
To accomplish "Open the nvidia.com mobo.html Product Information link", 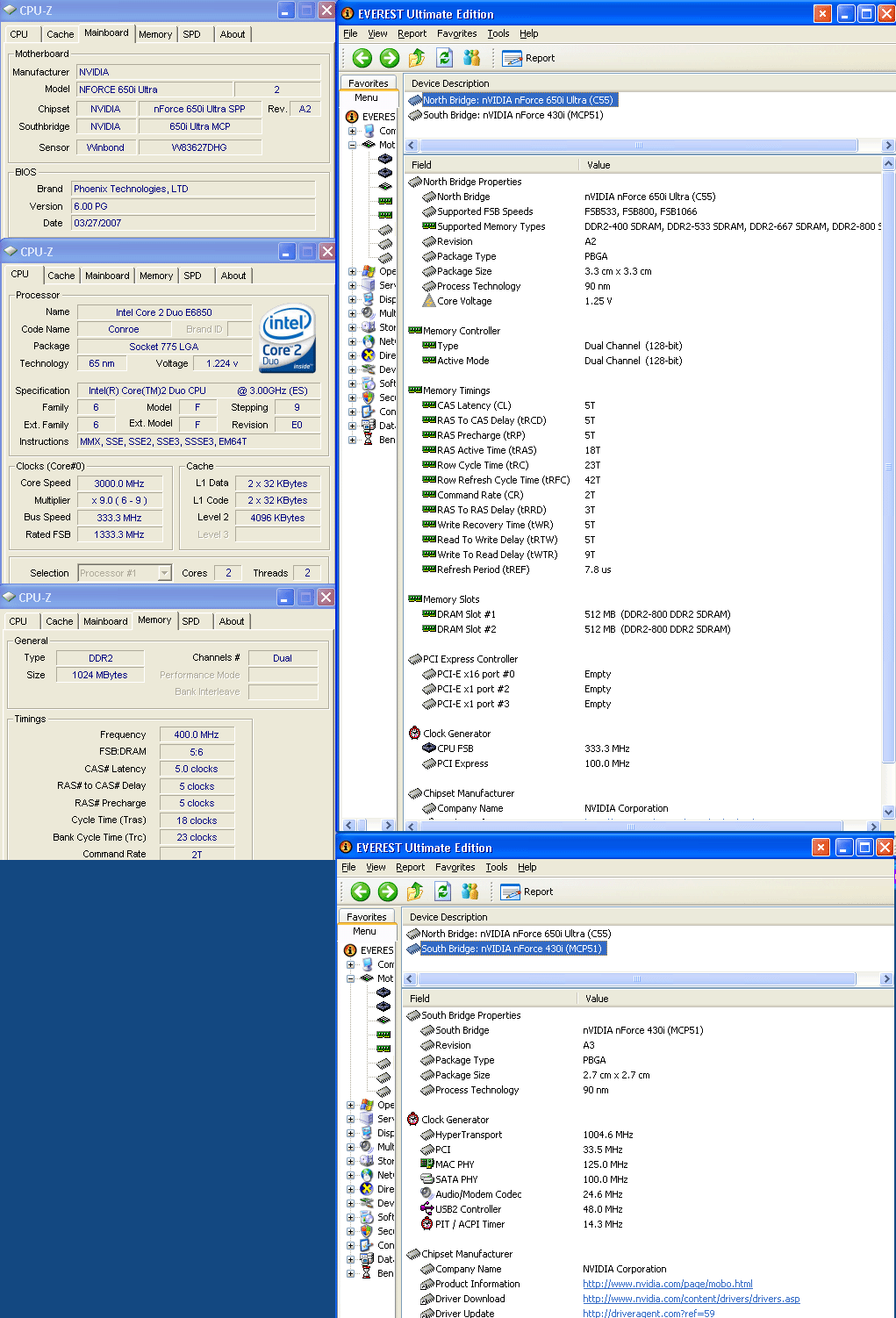I will click(x=667, y=1284).
